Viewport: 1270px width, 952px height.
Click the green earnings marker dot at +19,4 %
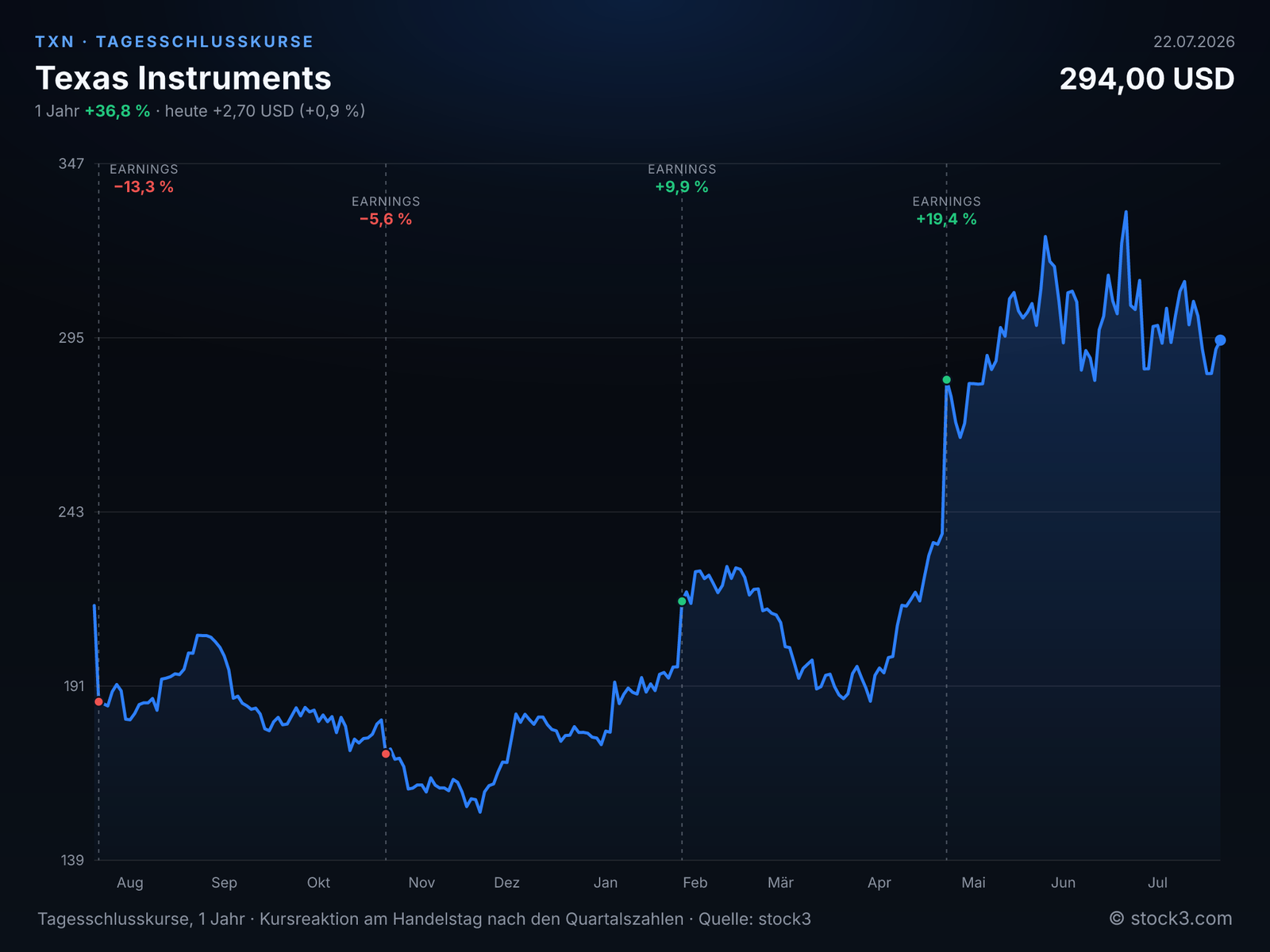tap(946, 380)
